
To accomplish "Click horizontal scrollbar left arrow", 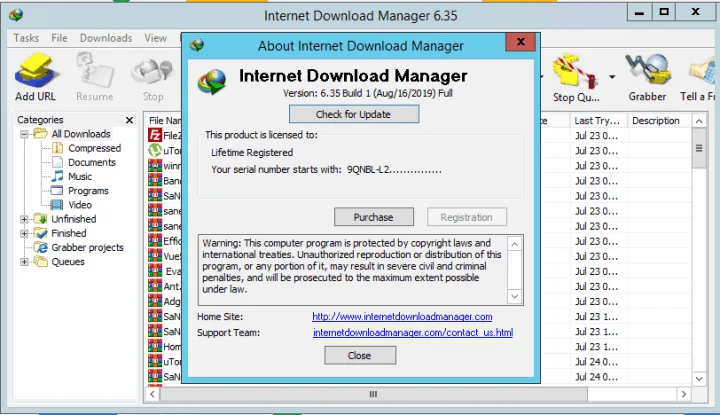I will [x=152, y=394].
